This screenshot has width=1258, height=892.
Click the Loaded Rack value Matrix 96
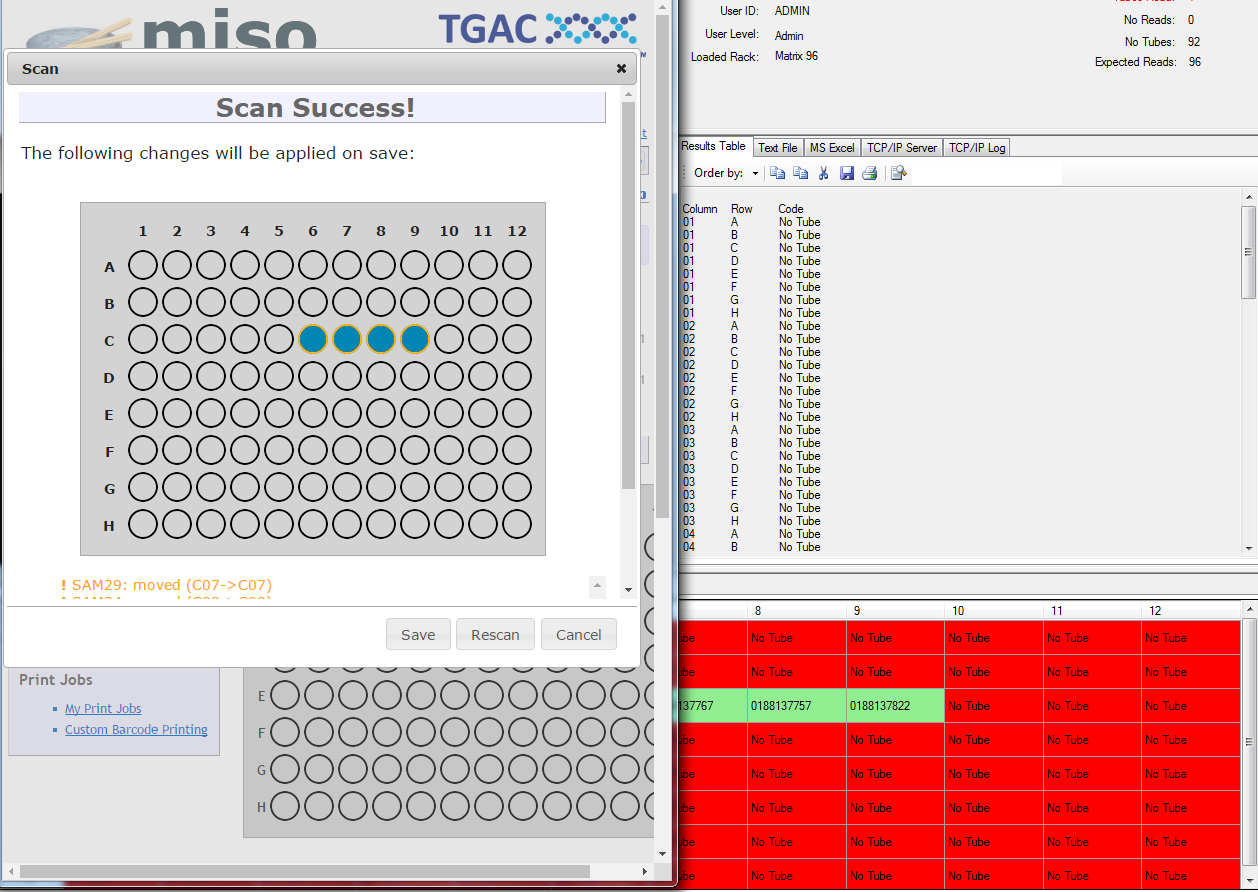click(796, 56)
